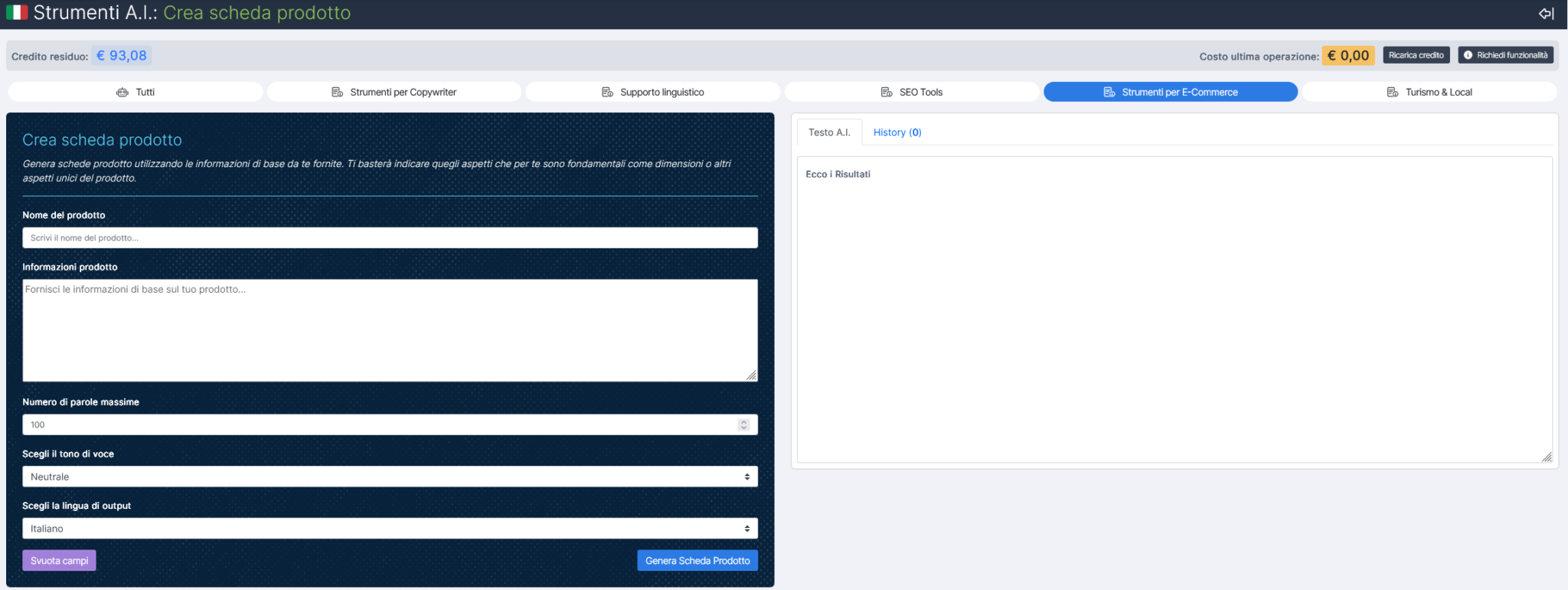Screen dimensions: 1568x590
Task: Click the last operation cost € 0,00
Action: pos(1348,55)
